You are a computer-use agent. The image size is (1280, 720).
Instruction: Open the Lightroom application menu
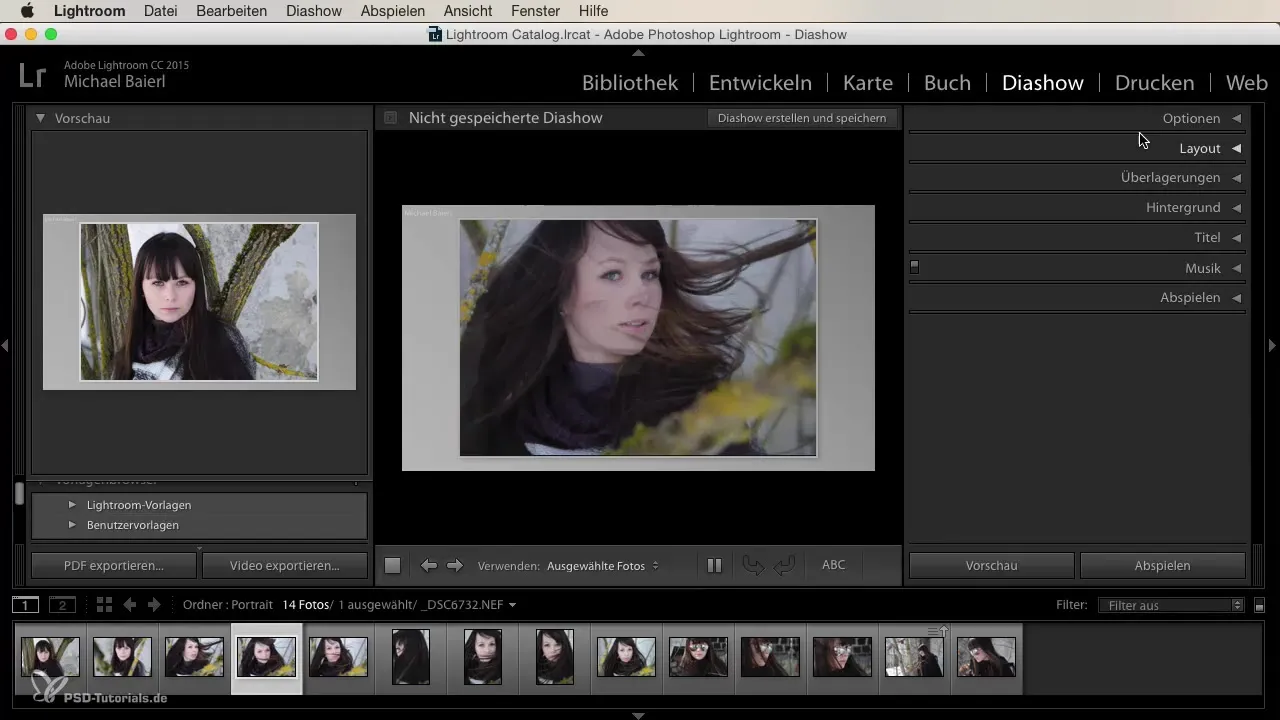click(89, 11)
